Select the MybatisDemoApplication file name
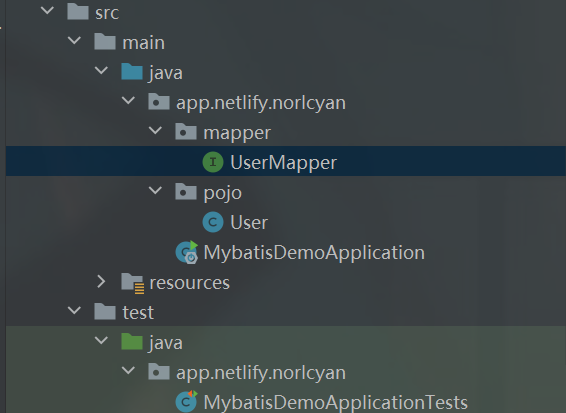The height and width of the screenshot is (413, 566). coord(314,253)
